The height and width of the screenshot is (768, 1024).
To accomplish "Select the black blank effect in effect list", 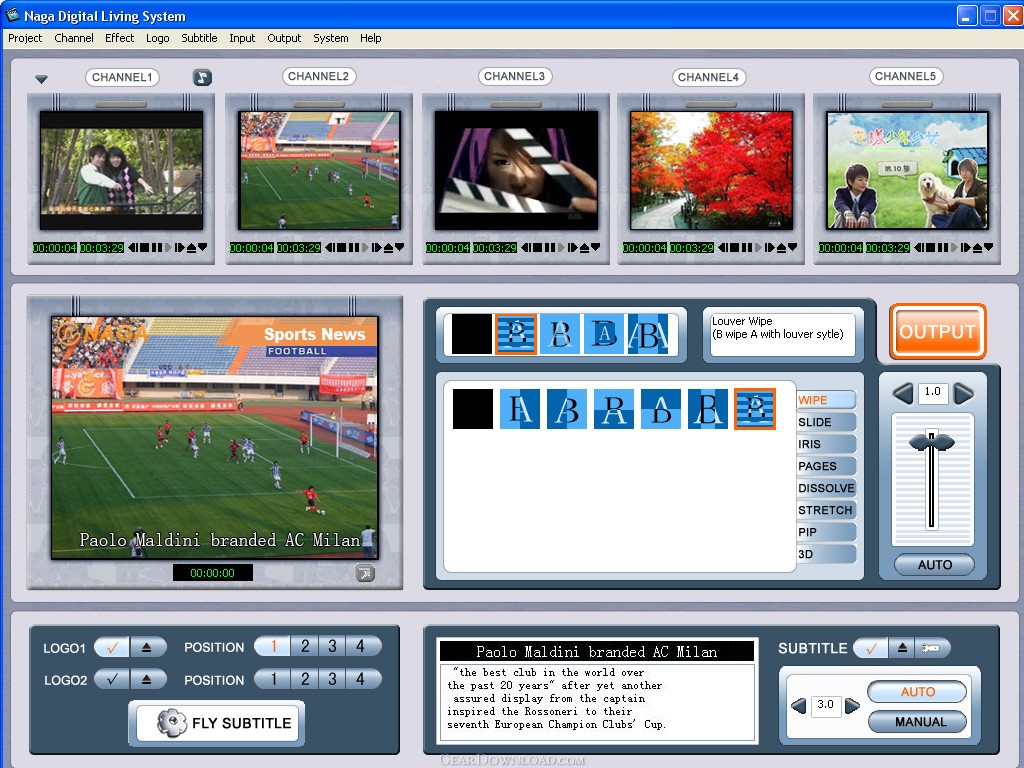I will pos(473,409).
